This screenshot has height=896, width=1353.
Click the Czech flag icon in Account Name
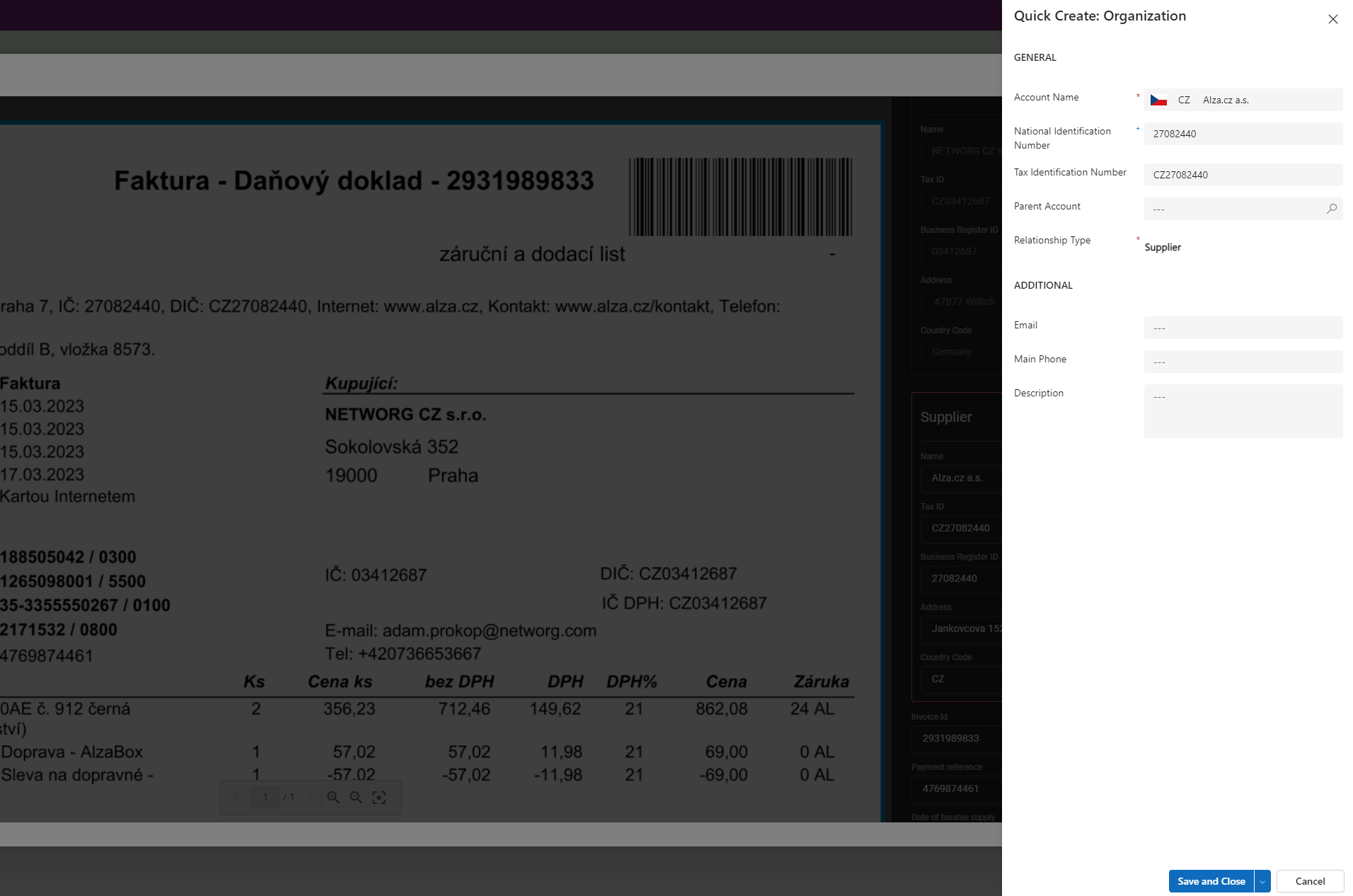click(1158, 100)
